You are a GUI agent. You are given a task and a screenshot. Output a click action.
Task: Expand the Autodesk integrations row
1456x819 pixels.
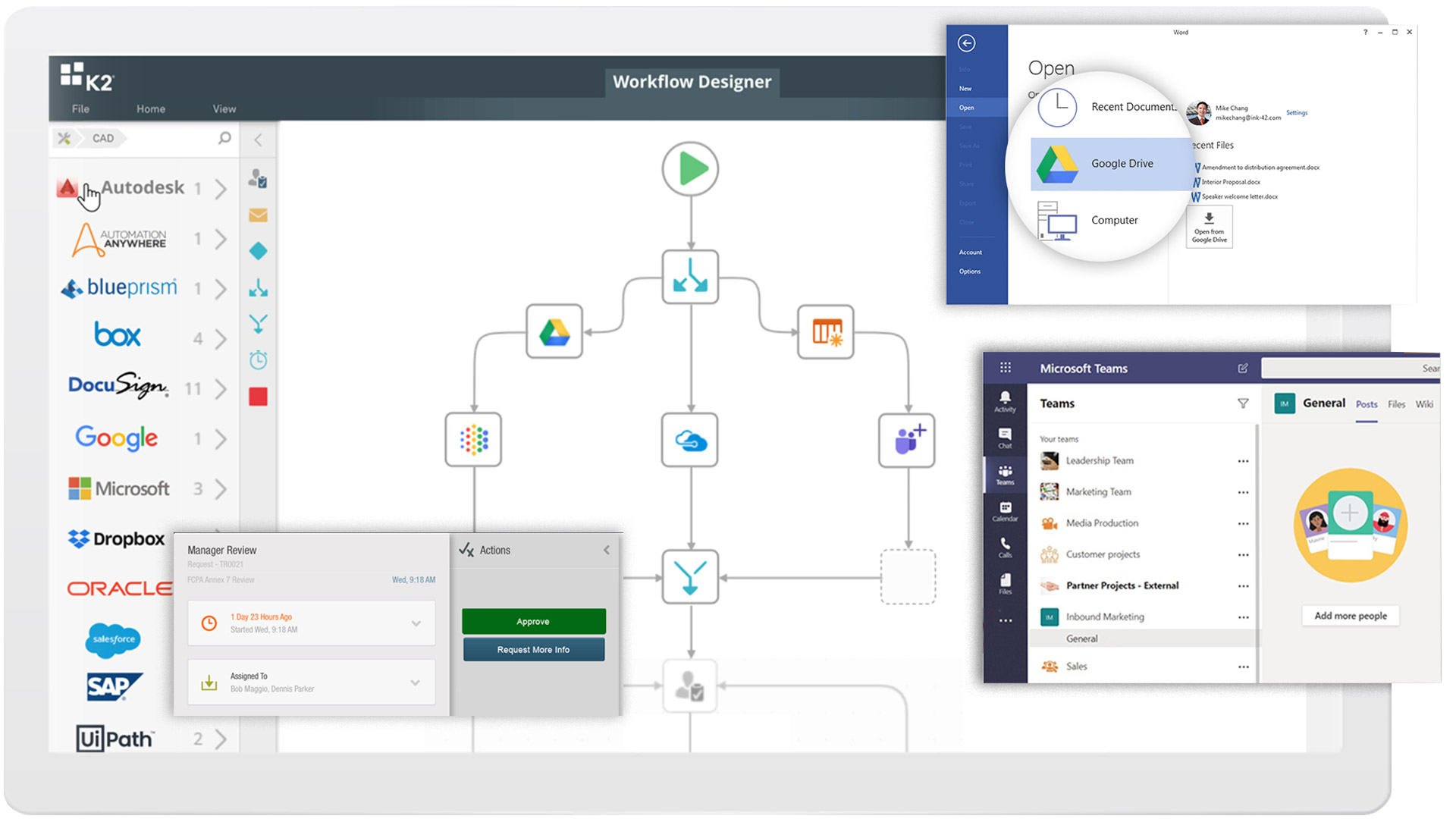coord(221,188)
